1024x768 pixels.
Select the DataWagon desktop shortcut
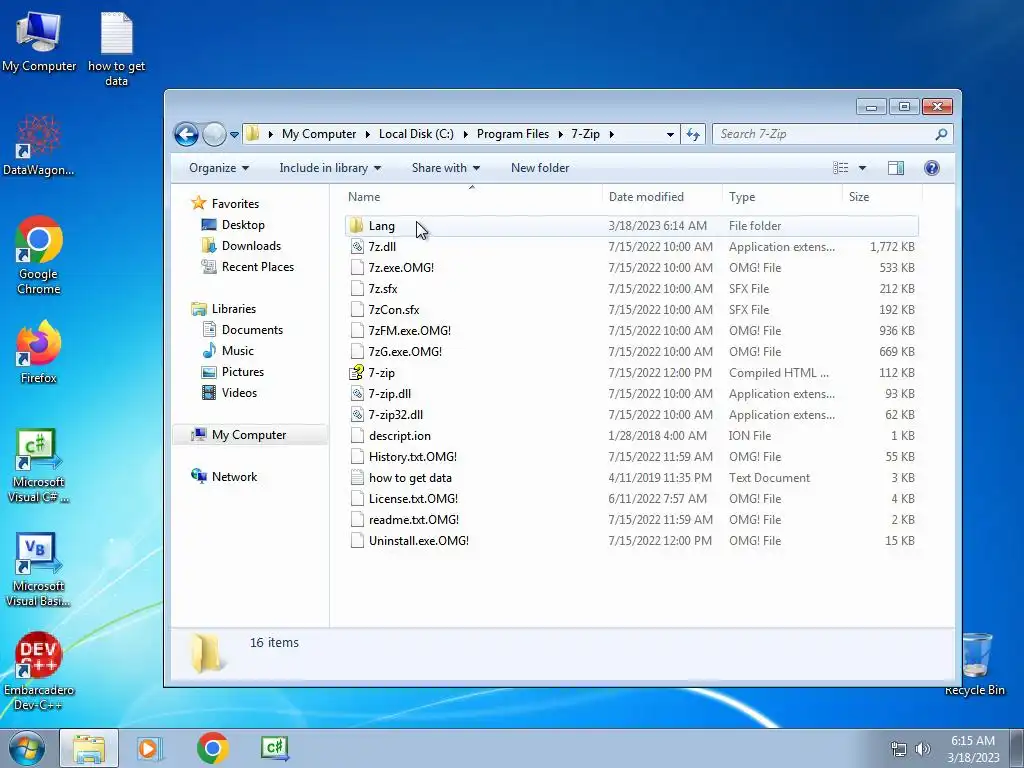39,146
